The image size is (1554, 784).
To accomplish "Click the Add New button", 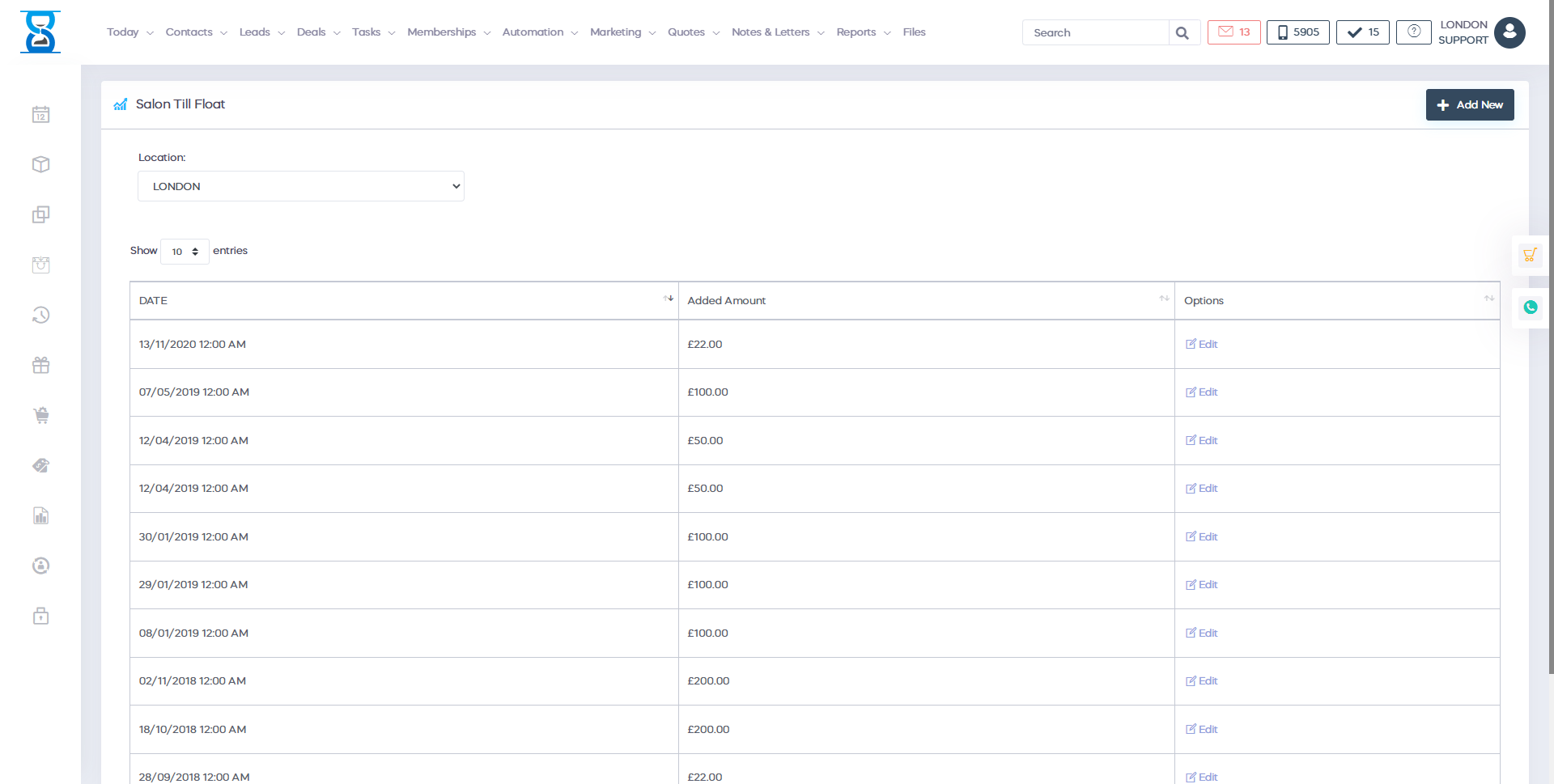I will point(1469,105).
